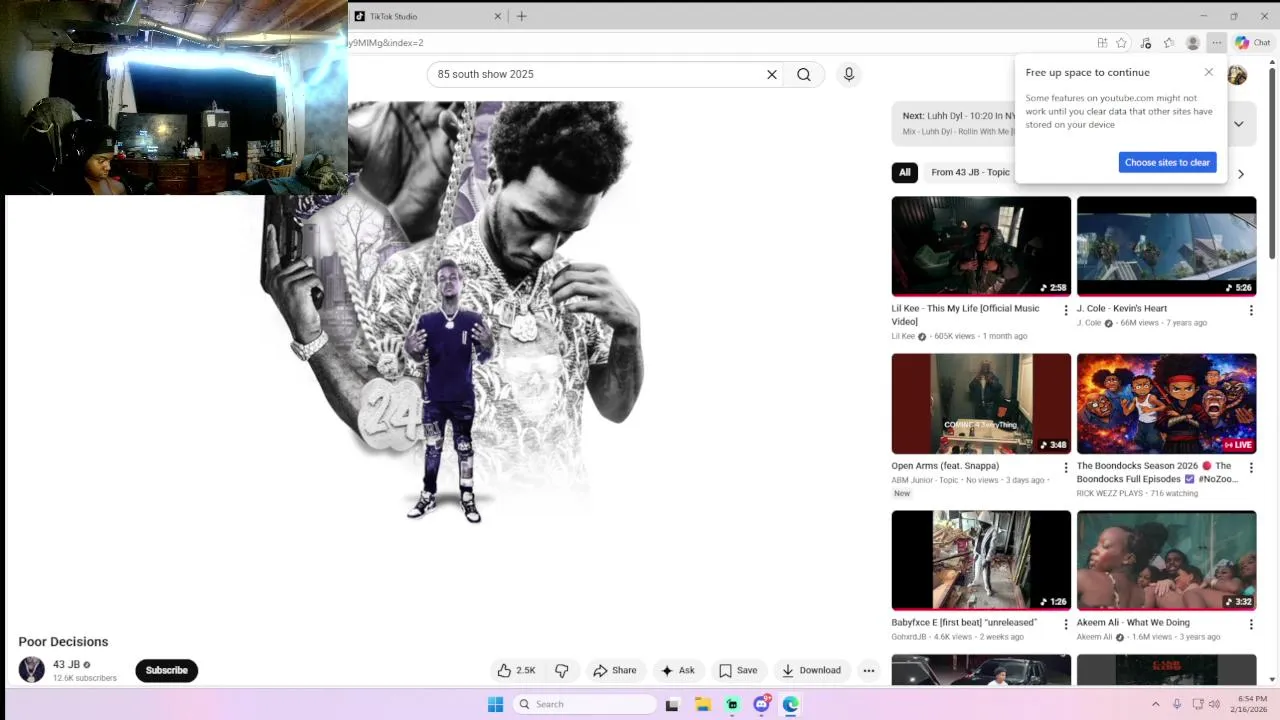Click the 'J. Cole - Kevin's Heart' title
Image resolution: width=1280 pixels, height=720 pixels.
point(1122,308)
